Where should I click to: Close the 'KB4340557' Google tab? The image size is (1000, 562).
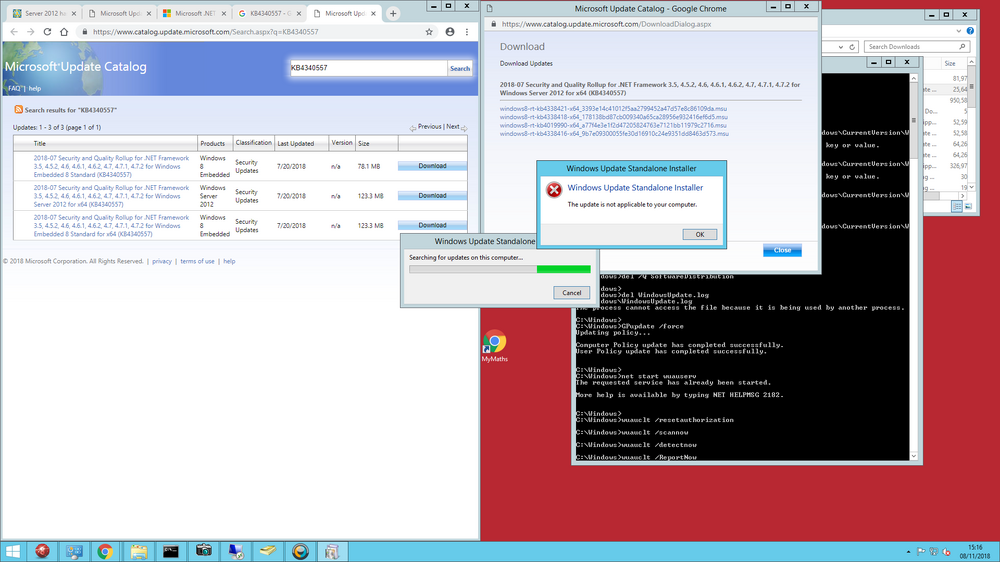pyautogui.click(x=298, y=13)
